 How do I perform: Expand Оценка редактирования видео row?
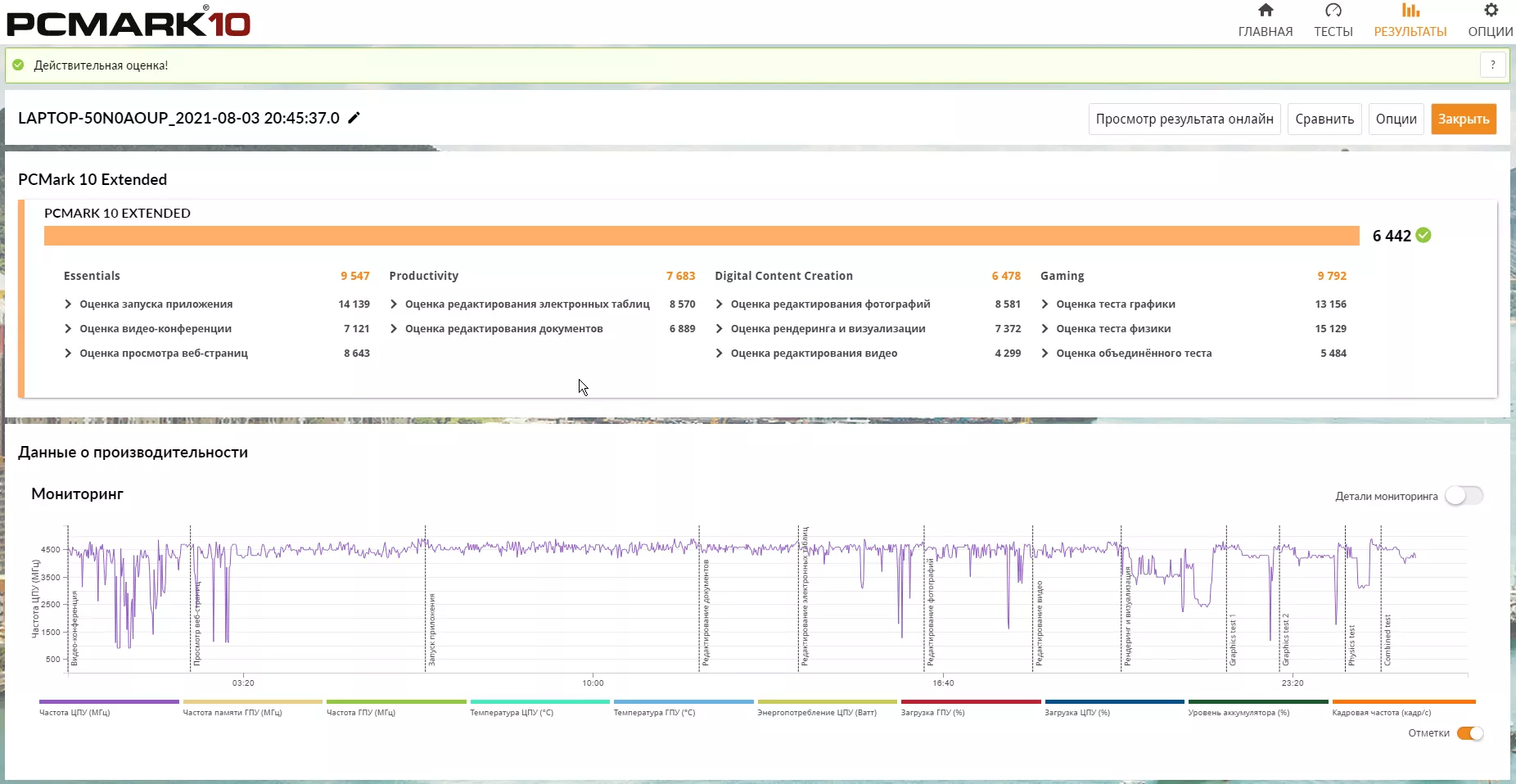pyautogui.click(x=720, y=354)
